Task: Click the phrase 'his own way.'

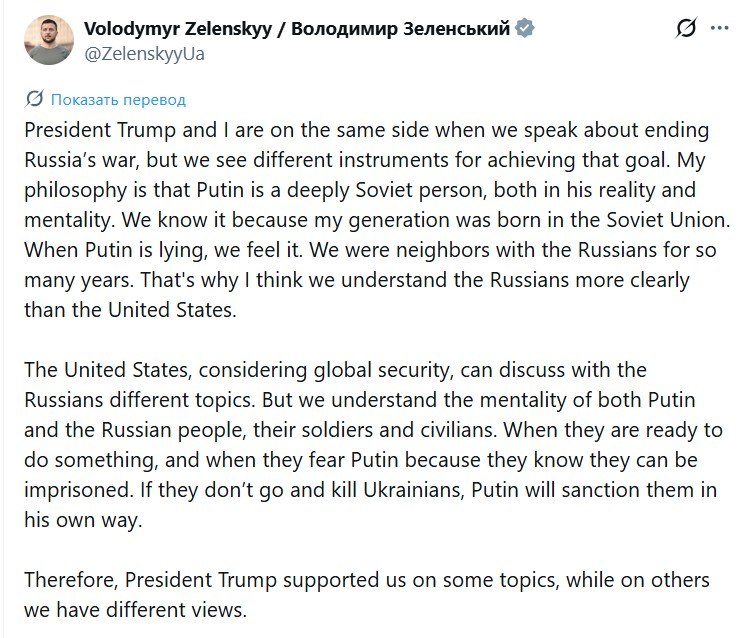Action: 83,520
